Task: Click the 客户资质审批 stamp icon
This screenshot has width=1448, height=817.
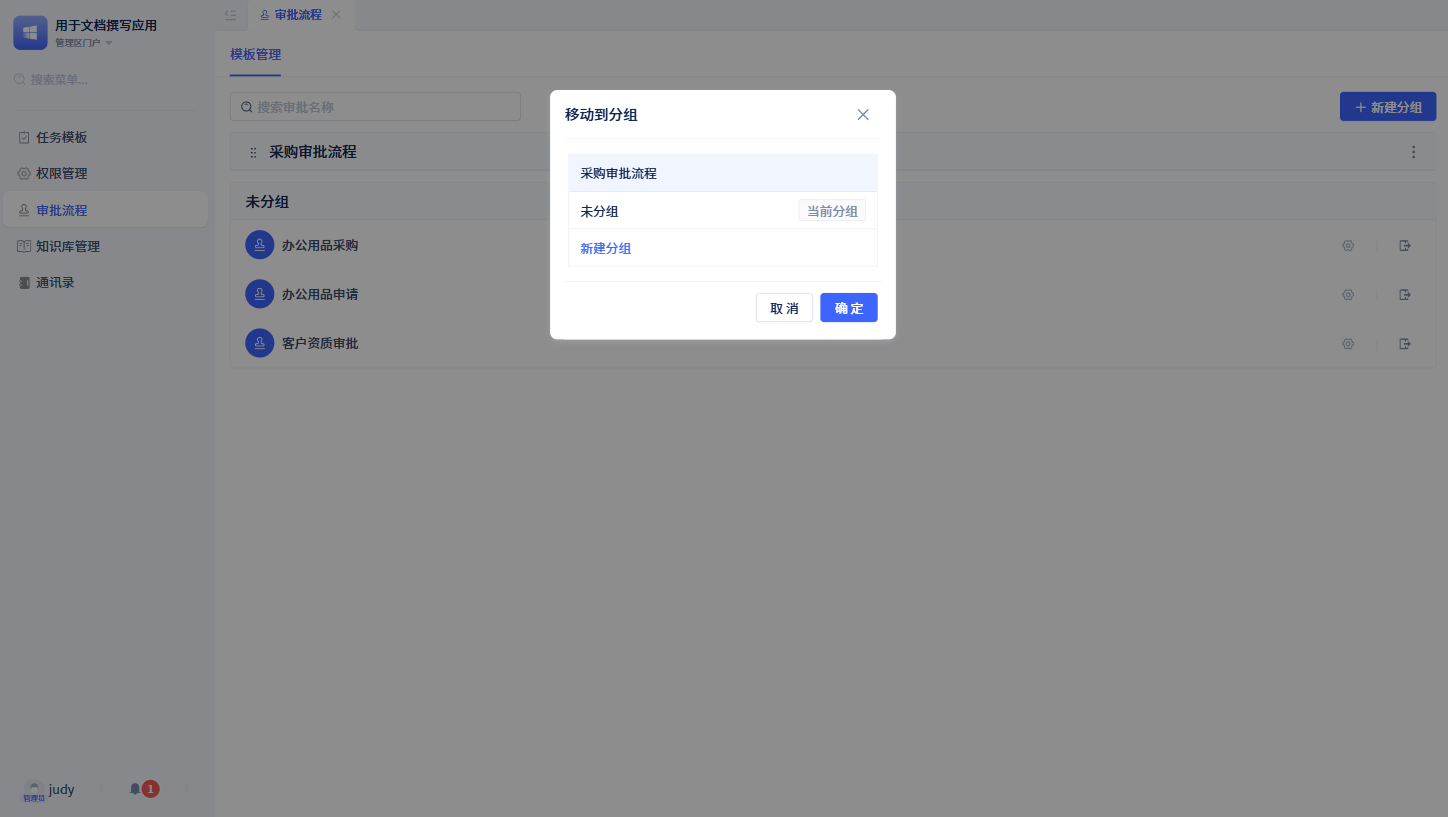Action: click(x=260, y=343)
